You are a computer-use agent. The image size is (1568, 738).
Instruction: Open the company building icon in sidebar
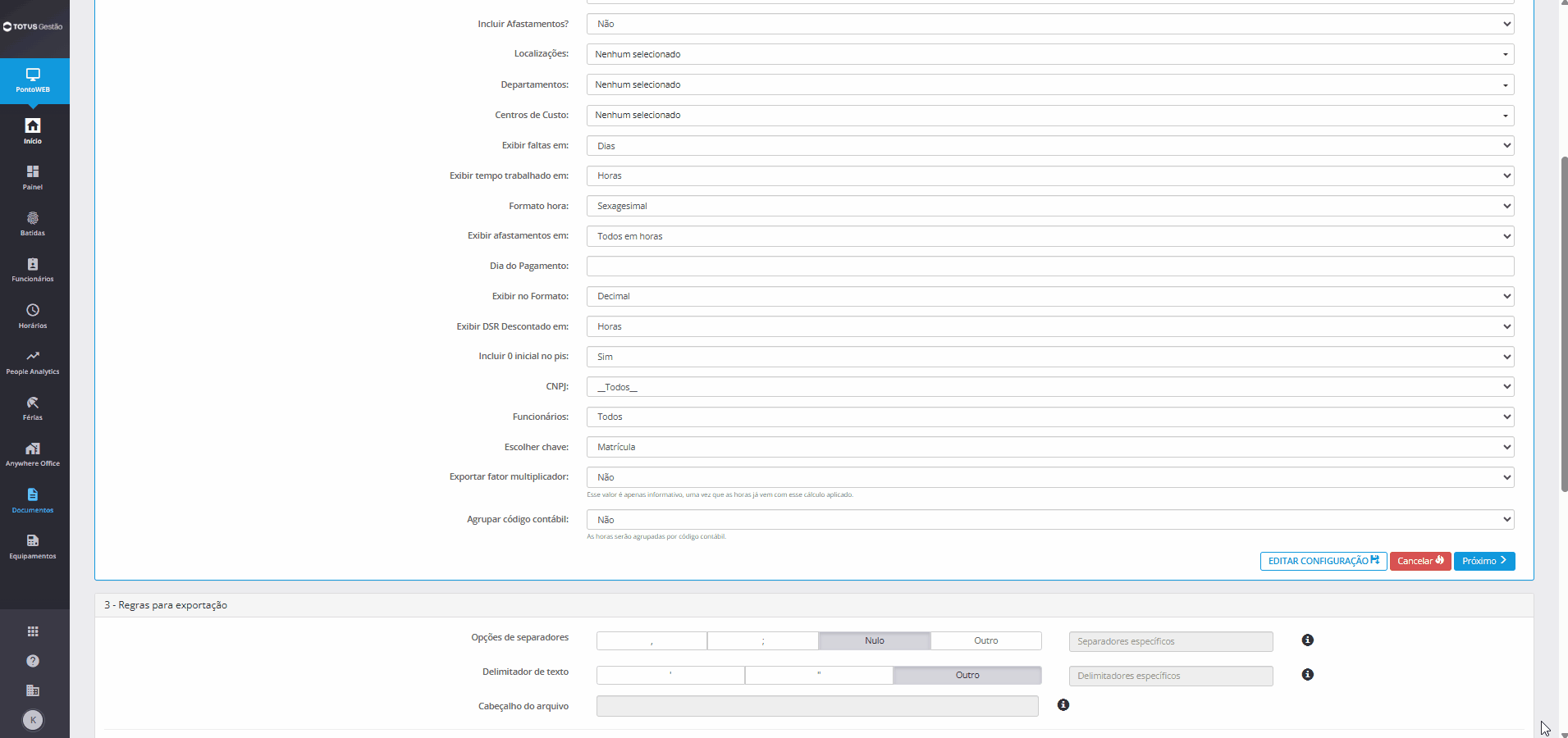tap(33, 690)
